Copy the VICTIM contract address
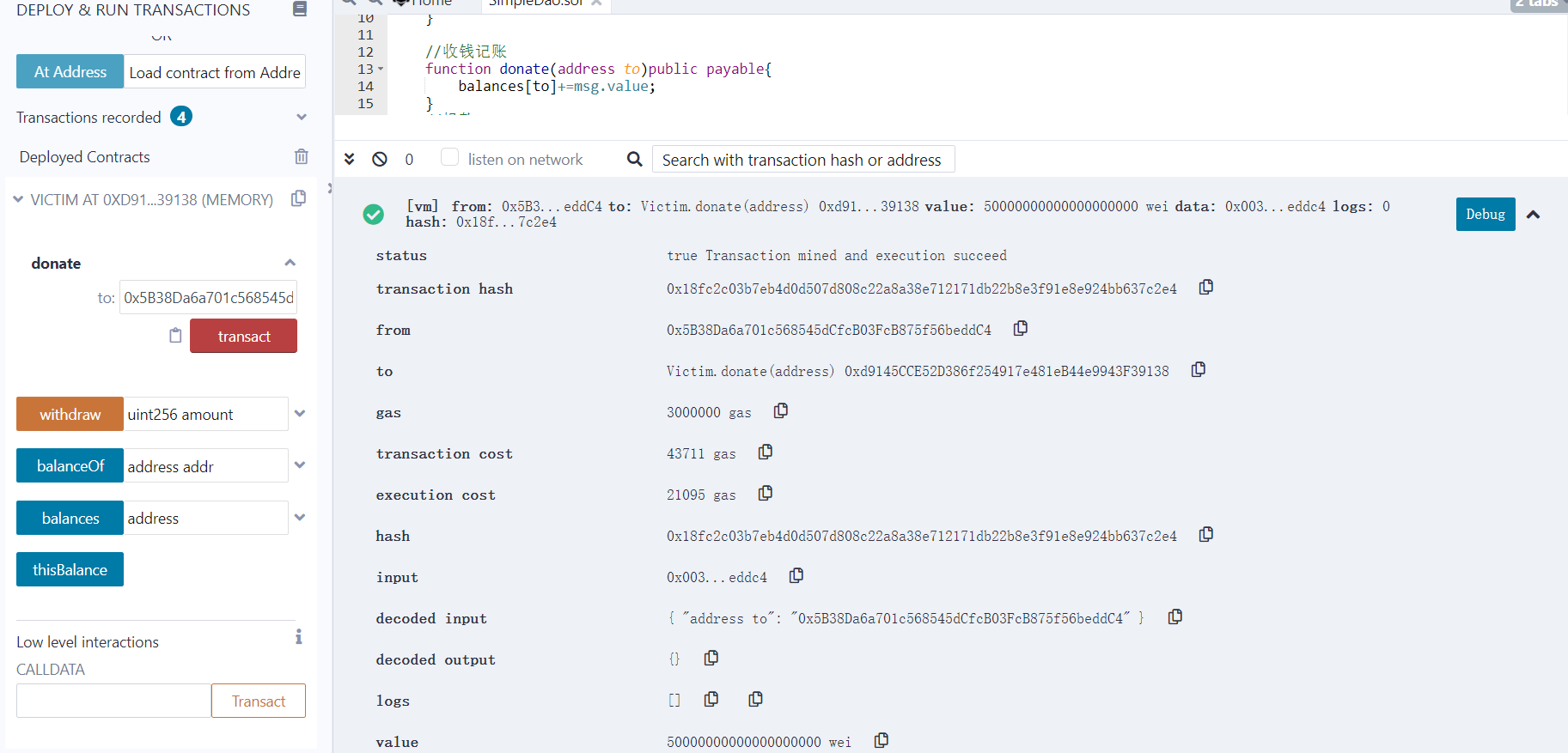Screen dimensions: 1568x753 298,199
